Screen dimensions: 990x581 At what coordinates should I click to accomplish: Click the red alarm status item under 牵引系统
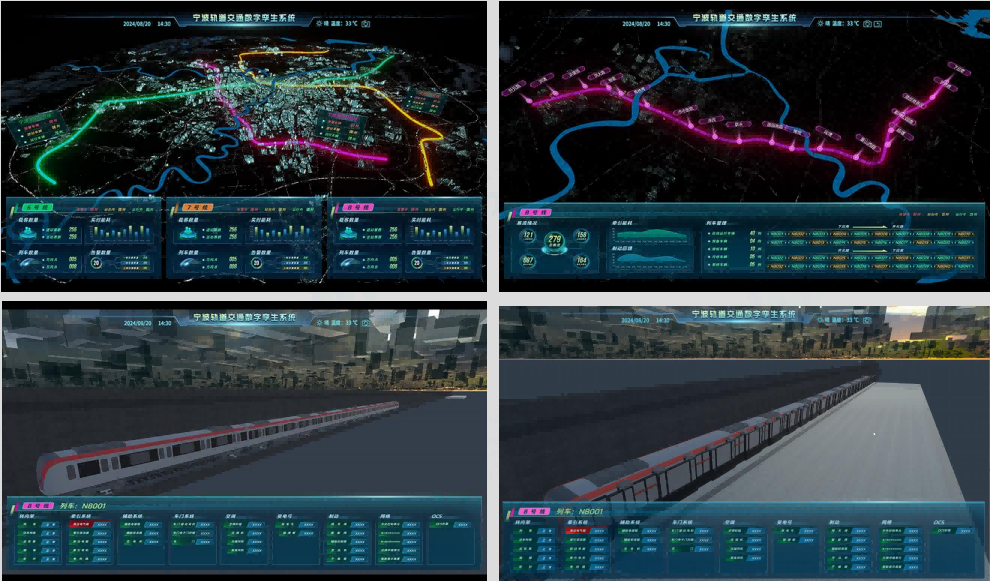click(x=79, y=525)
